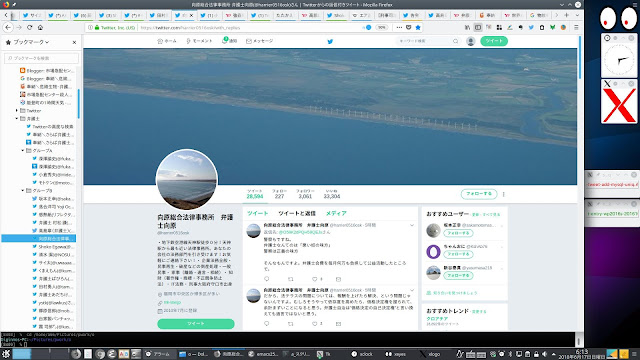Open the page actions three-dots menu
This screenshot has height=360, width=640.
pos(399,27)
